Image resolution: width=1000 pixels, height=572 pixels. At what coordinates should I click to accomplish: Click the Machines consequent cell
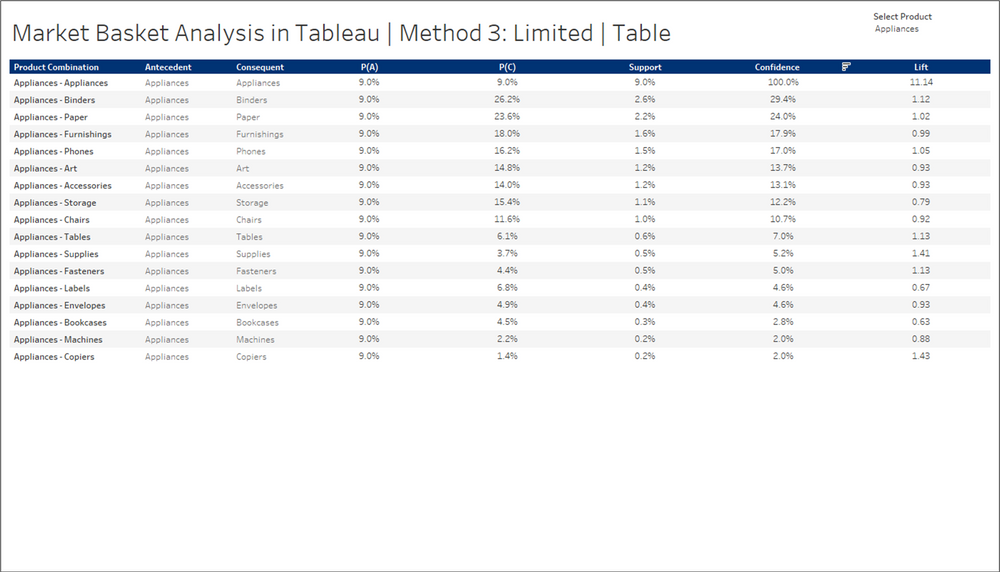[x=255, y=340]
